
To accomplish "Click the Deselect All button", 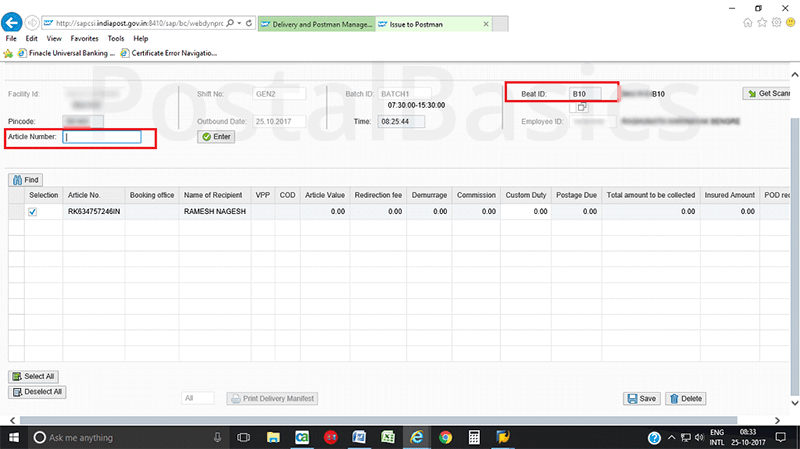I will pyautogui.click(x=36, y=392).
